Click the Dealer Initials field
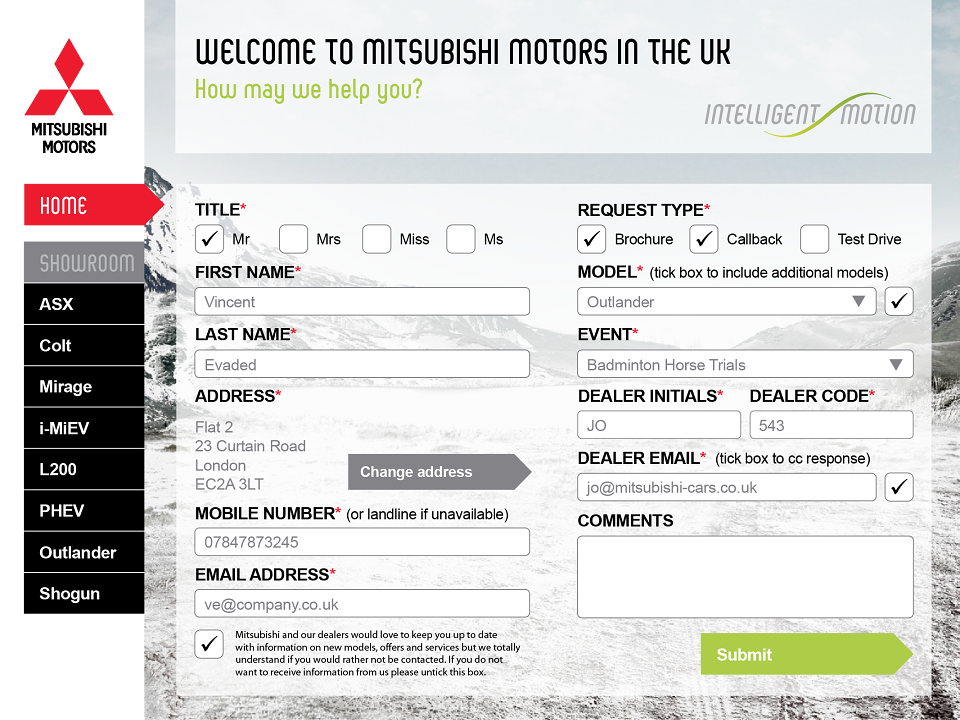Viewport: 960px width, 720px height. coord(659,425)
